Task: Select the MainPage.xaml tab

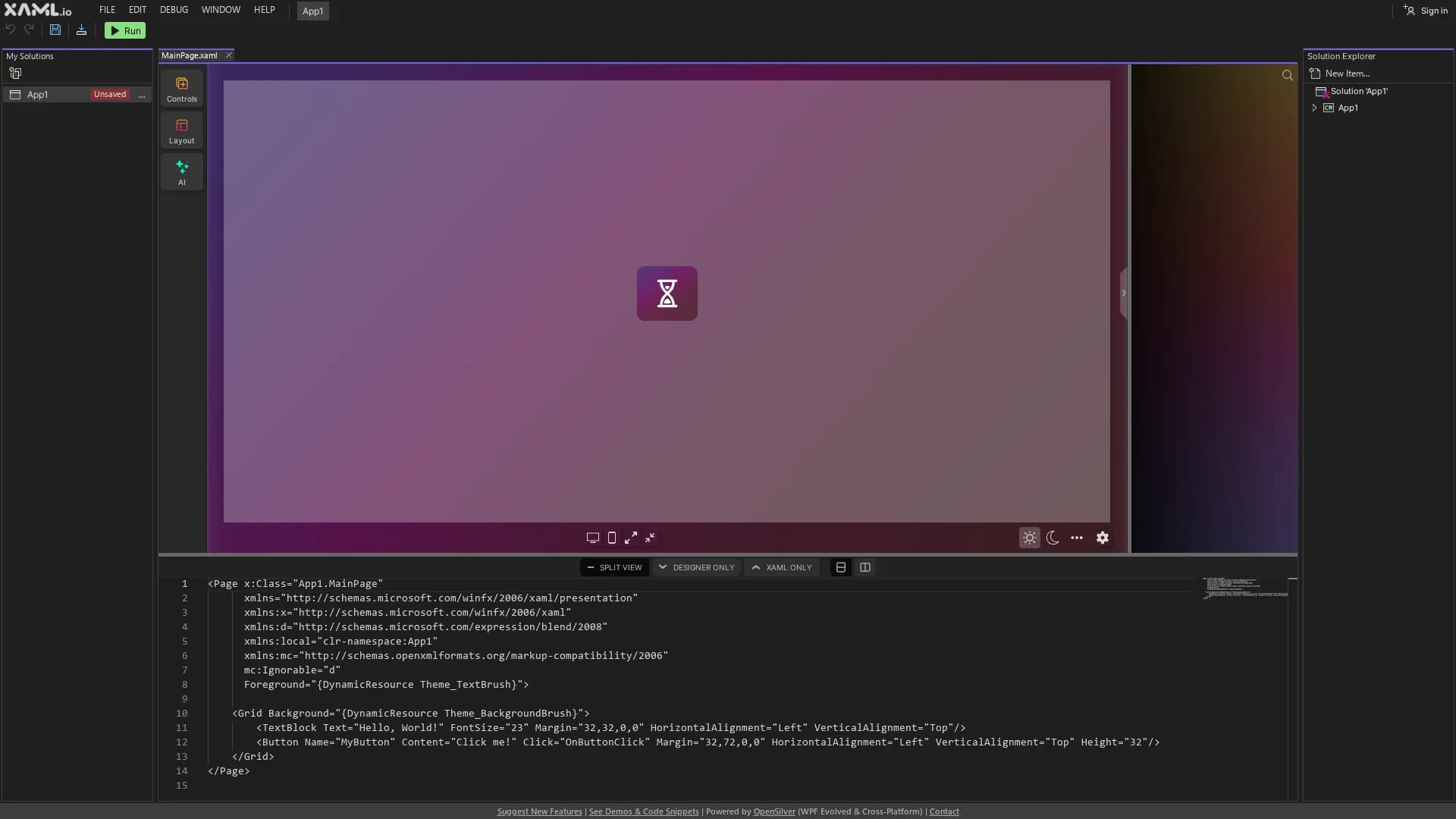Action: click(190, 55)
